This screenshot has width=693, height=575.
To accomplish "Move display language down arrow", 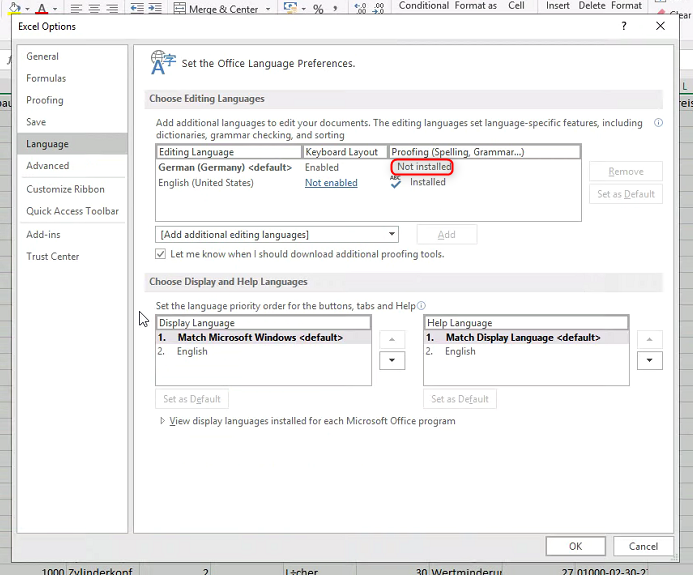I will pos(392,361).
